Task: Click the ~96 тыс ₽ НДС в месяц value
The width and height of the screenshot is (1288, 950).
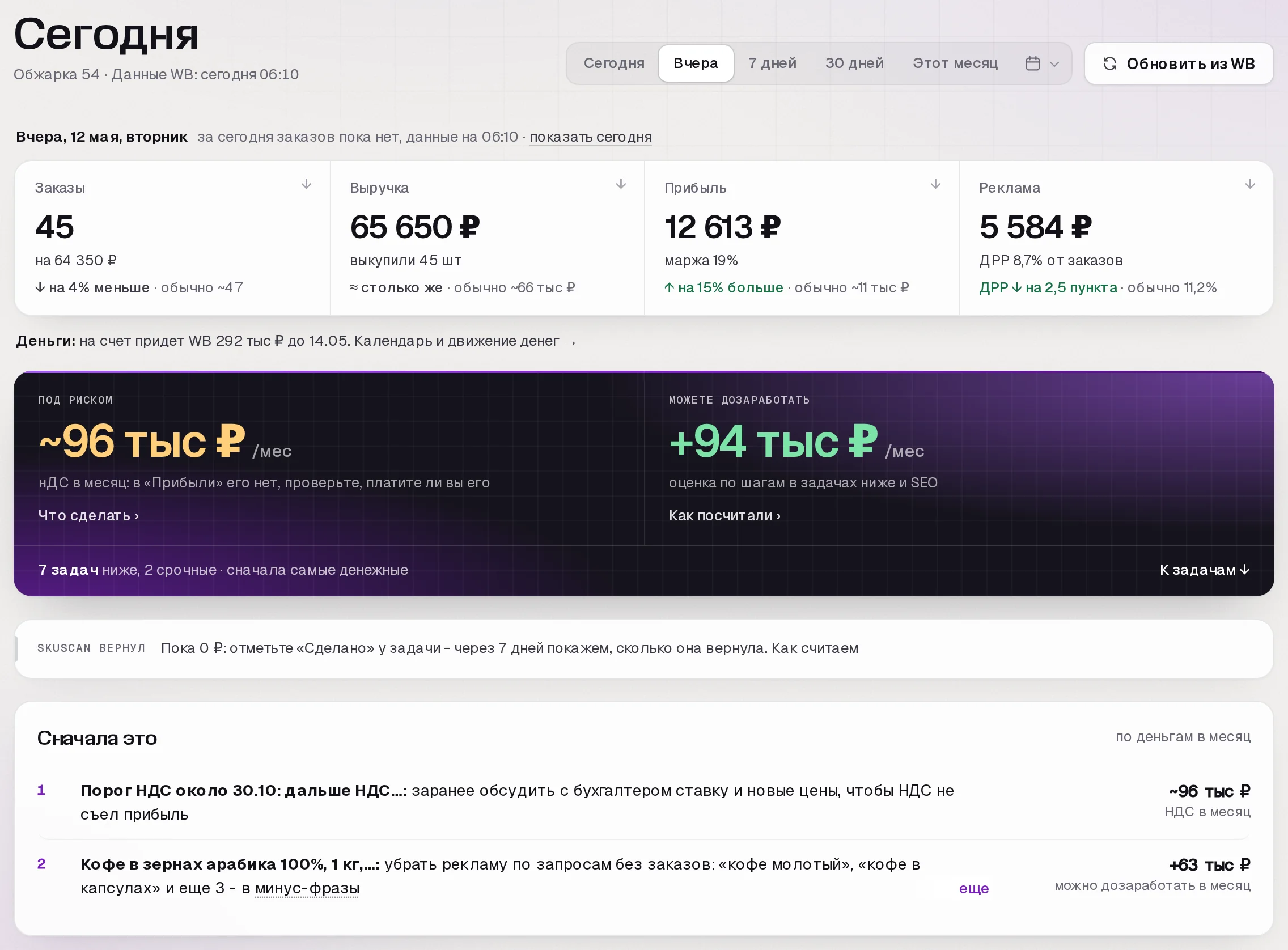Action: (x=1210, y=791)
